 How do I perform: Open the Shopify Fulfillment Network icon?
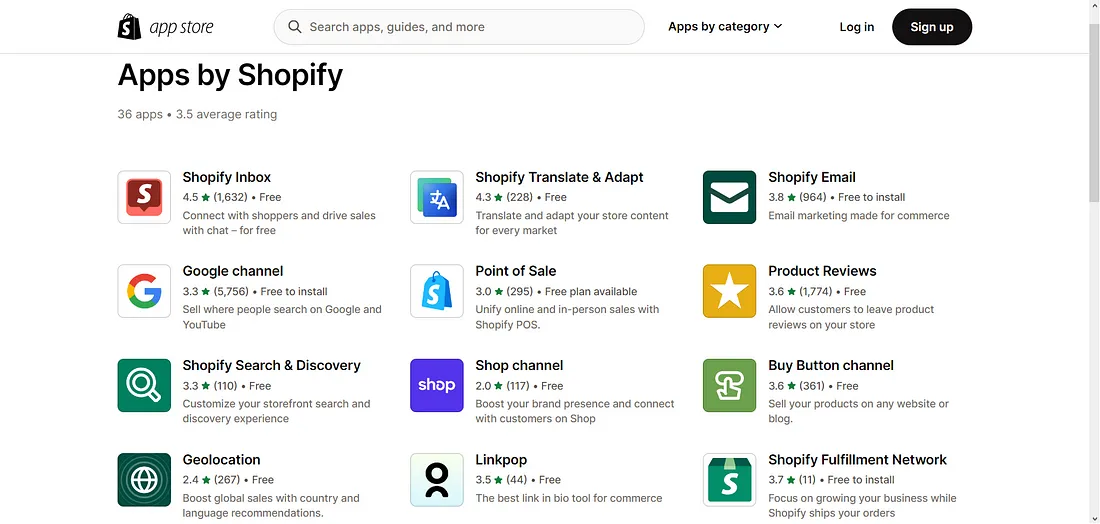(730, 480)
